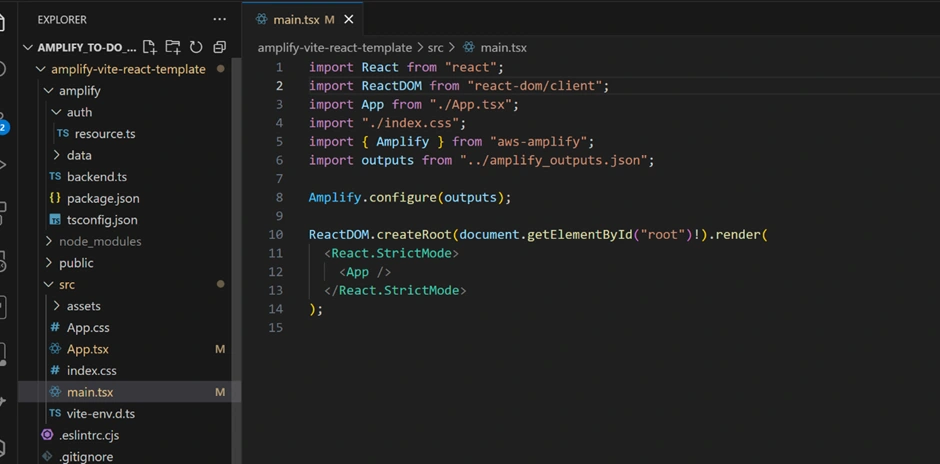Image resolution: width=940 pixels, height=464 pixels.
Task: Collapse the amplify folder
Action: [49, 91]
